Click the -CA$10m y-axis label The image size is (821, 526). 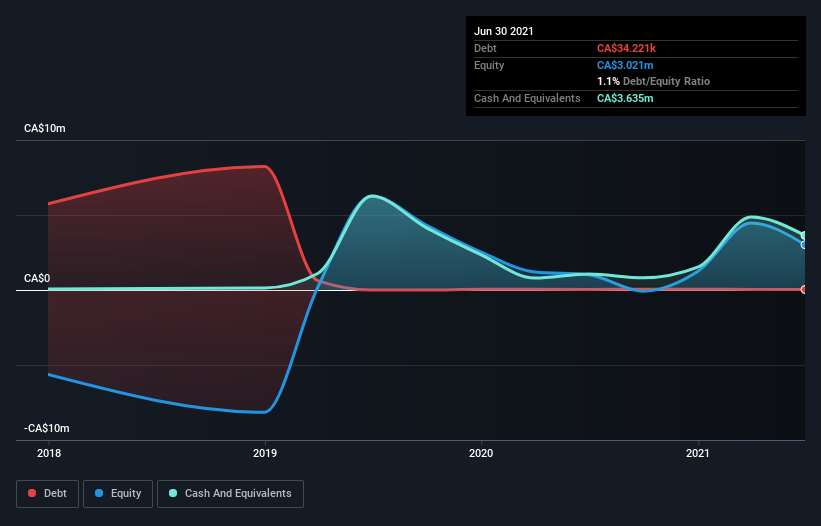(x=47, y=428)
